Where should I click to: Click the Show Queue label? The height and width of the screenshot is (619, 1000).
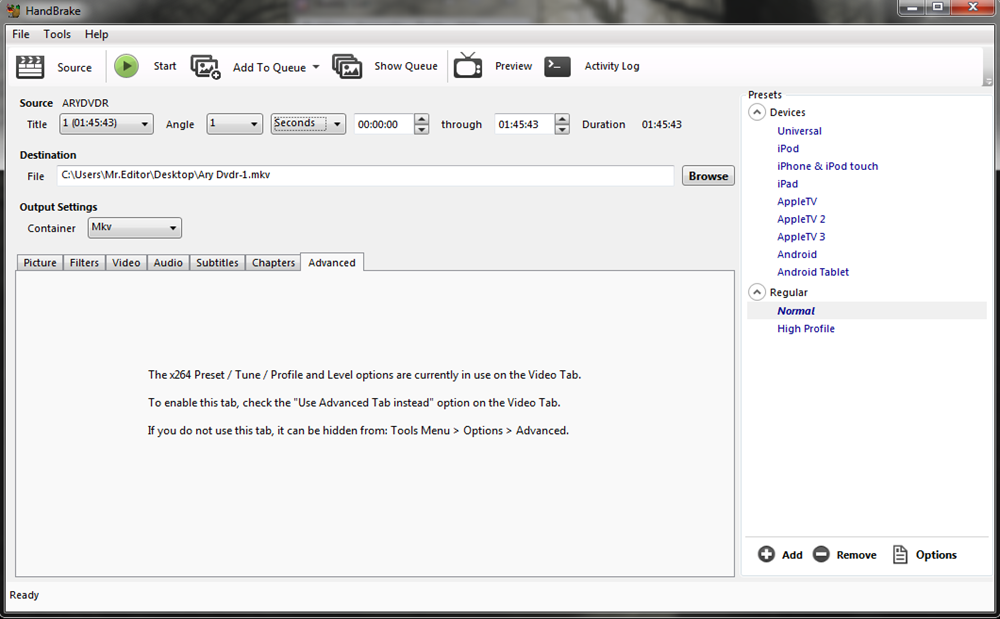click(x=406, y=66)
